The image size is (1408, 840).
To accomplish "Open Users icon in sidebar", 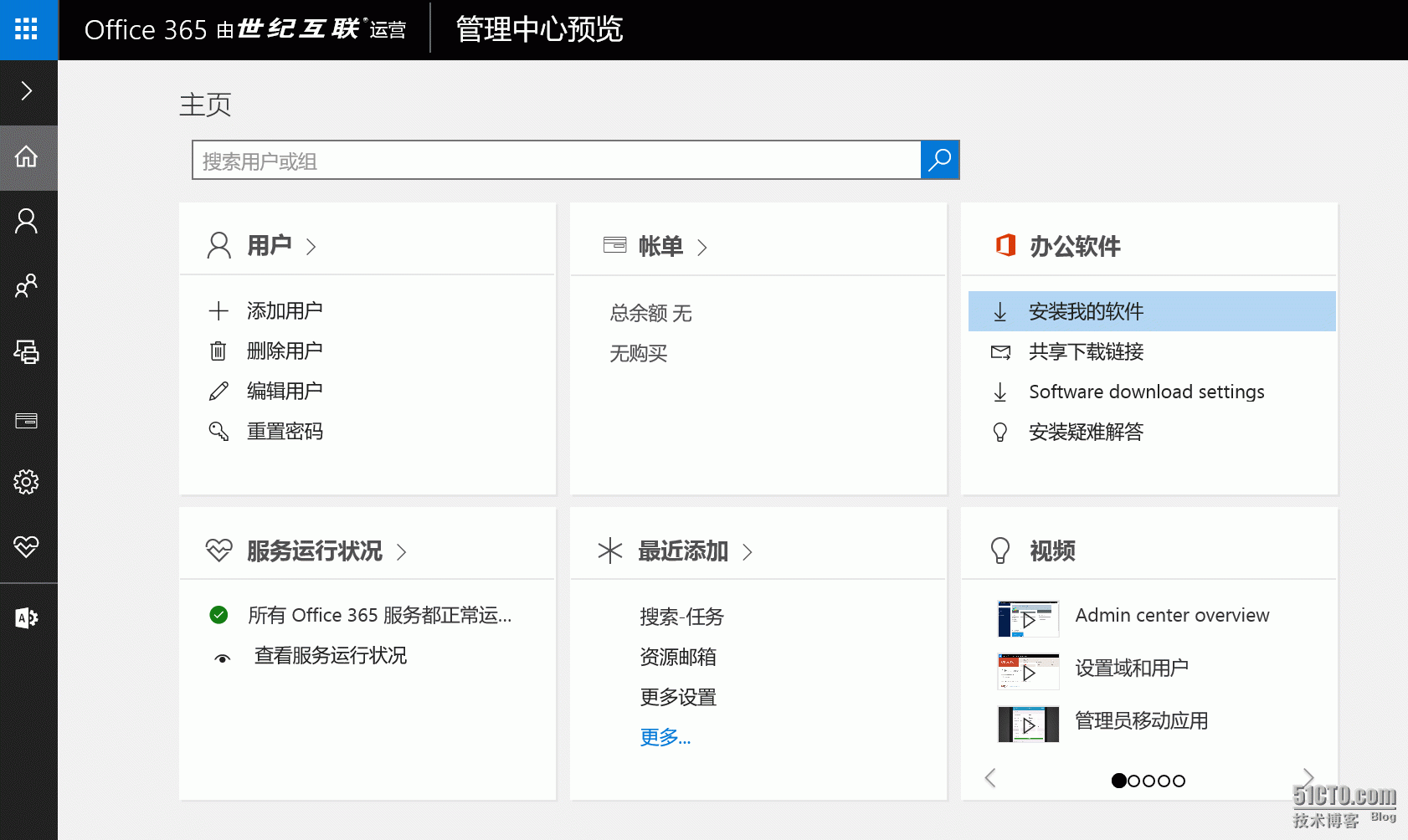I will (x=26, y=221).
